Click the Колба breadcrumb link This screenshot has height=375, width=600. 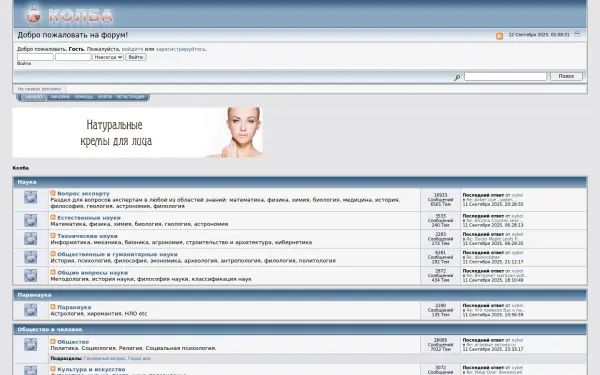pyautogui.click(x=21, y=168)
